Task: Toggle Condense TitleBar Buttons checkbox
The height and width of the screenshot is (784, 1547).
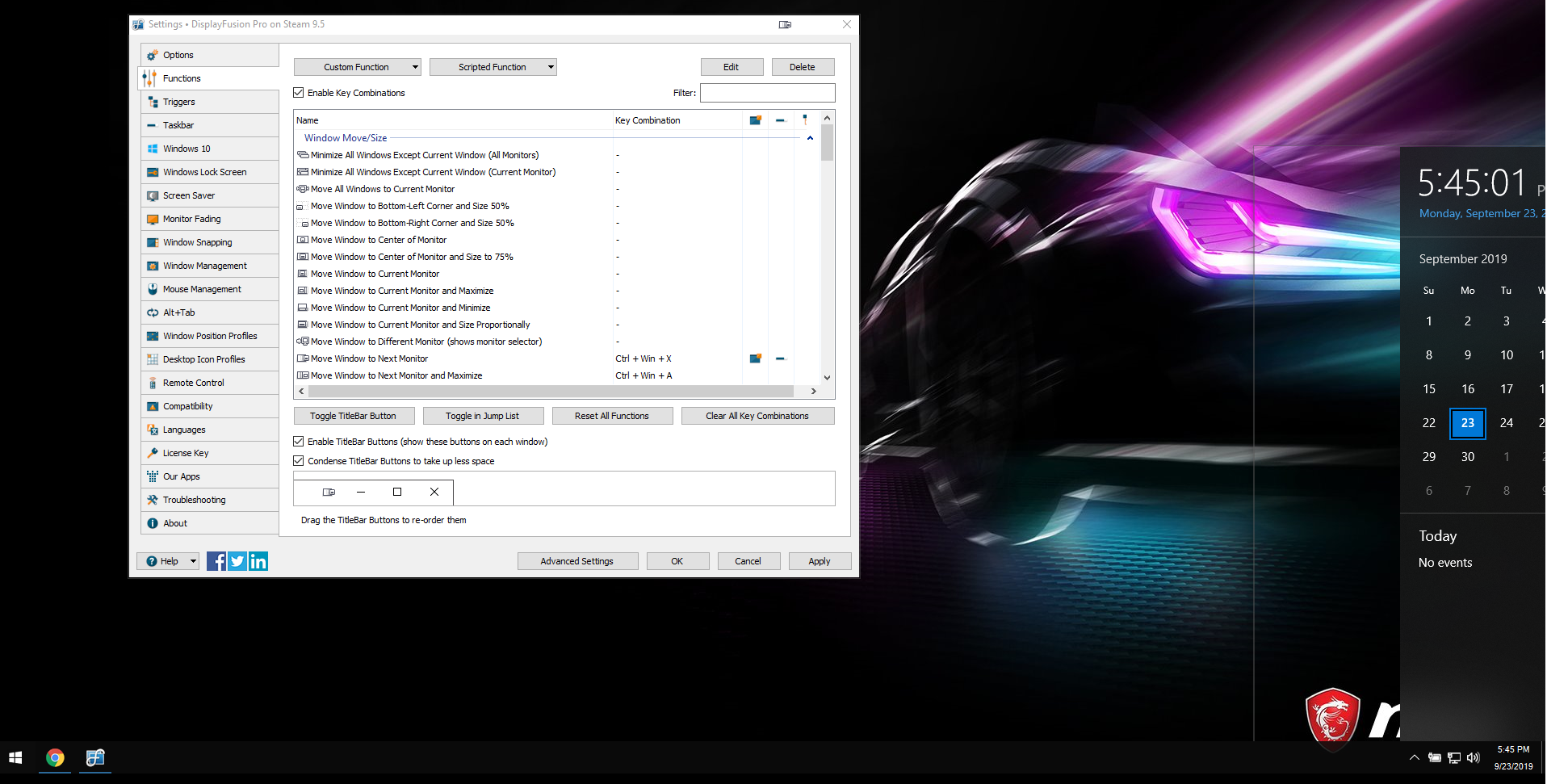Action: (299, 461)
